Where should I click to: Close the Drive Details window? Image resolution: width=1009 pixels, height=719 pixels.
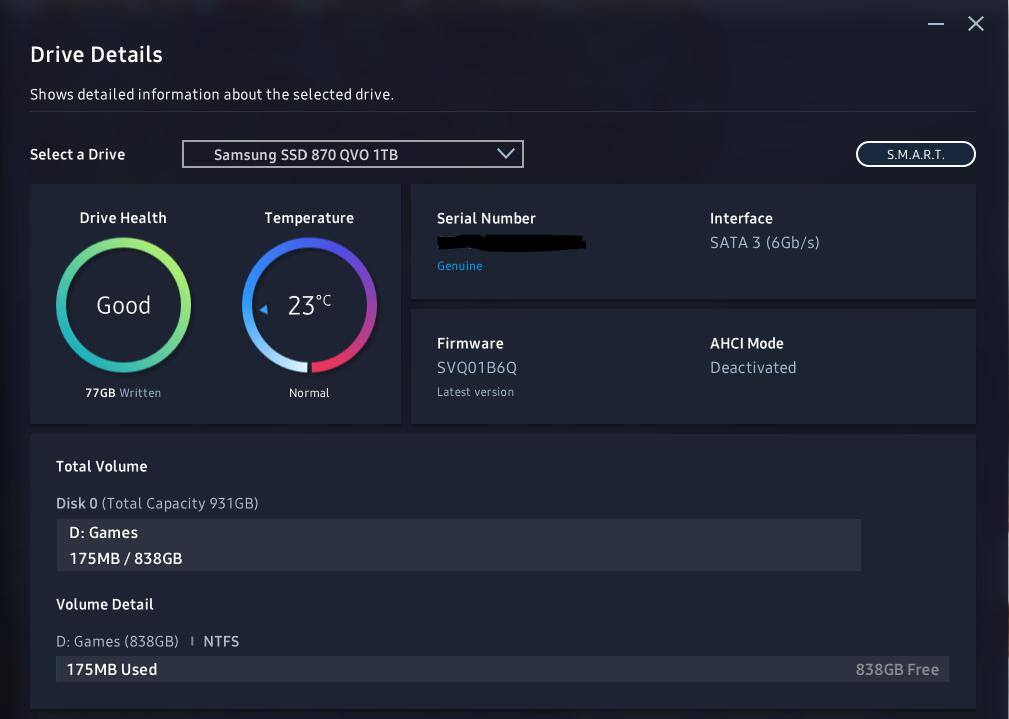(976, 24)
